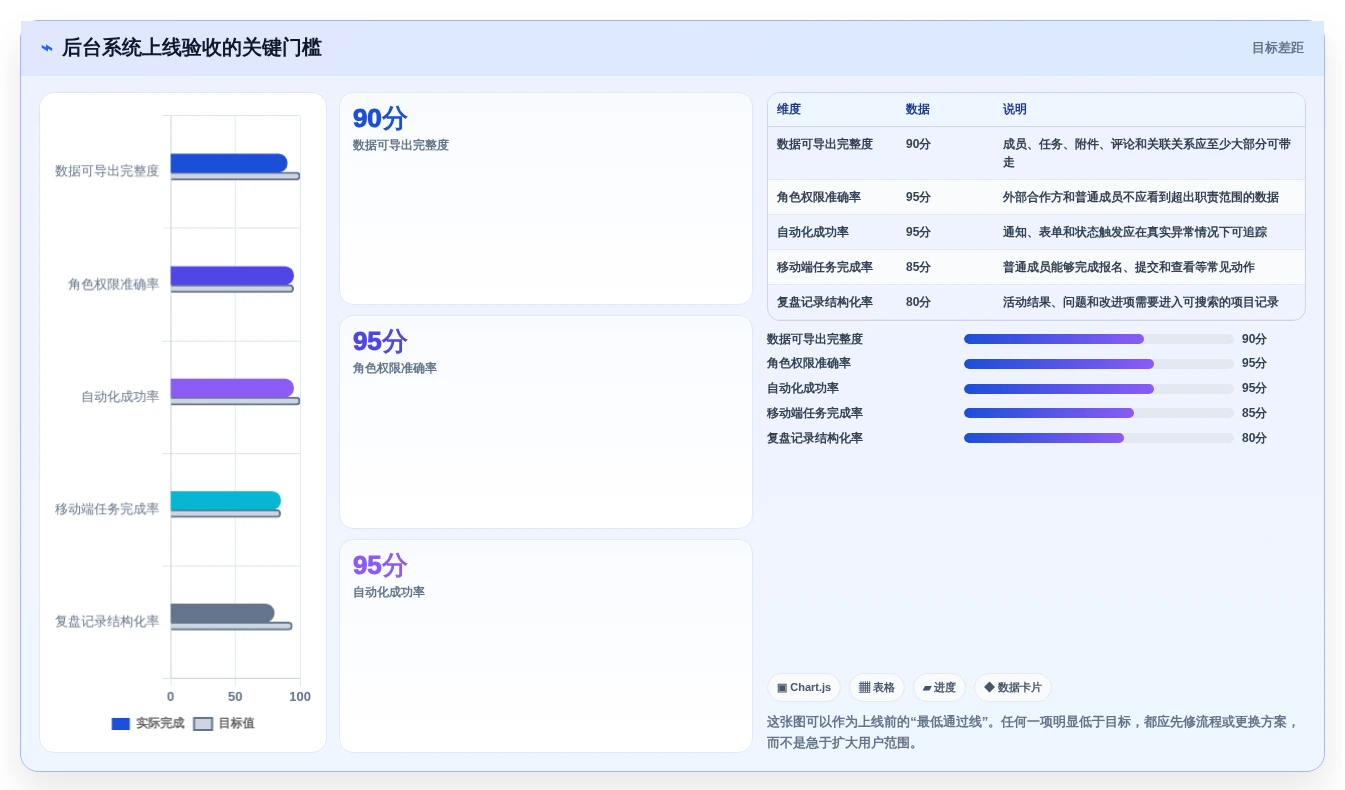
Task: Click chart axis label 移动端任务完成率
Action: pyautogui.click(x=107, y=509)
